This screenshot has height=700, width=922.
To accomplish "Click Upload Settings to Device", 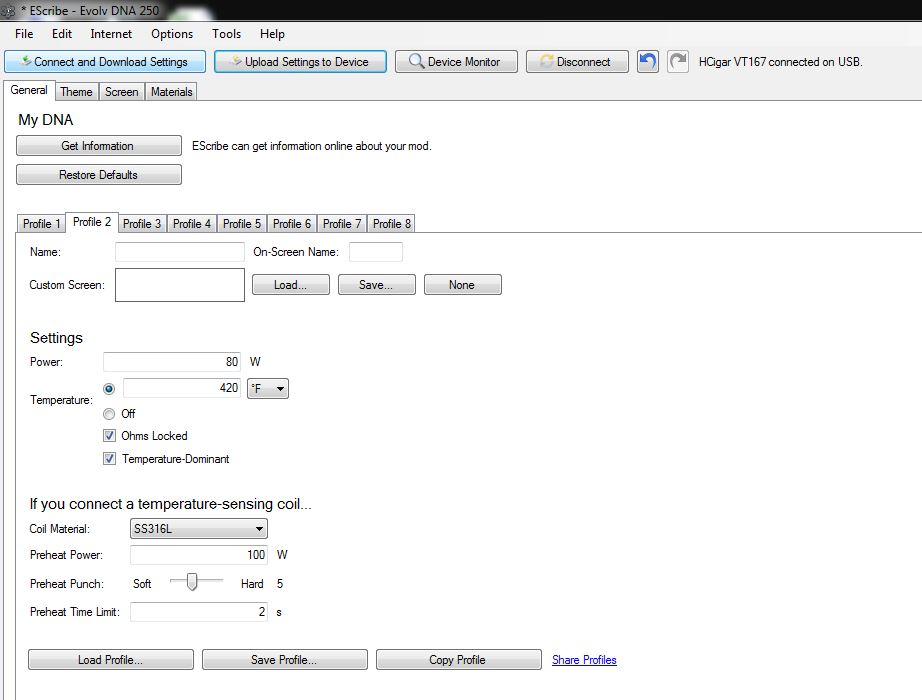I will [x=300, y=62].
